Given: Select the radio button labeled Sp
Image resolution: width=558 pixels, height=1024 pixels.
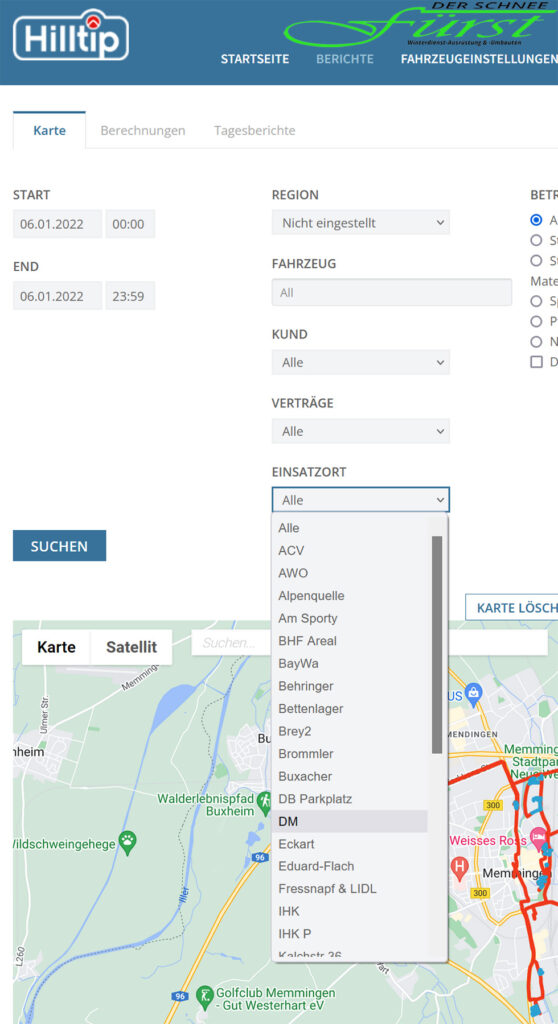Looking at the screenshot, I should [536, 301].
